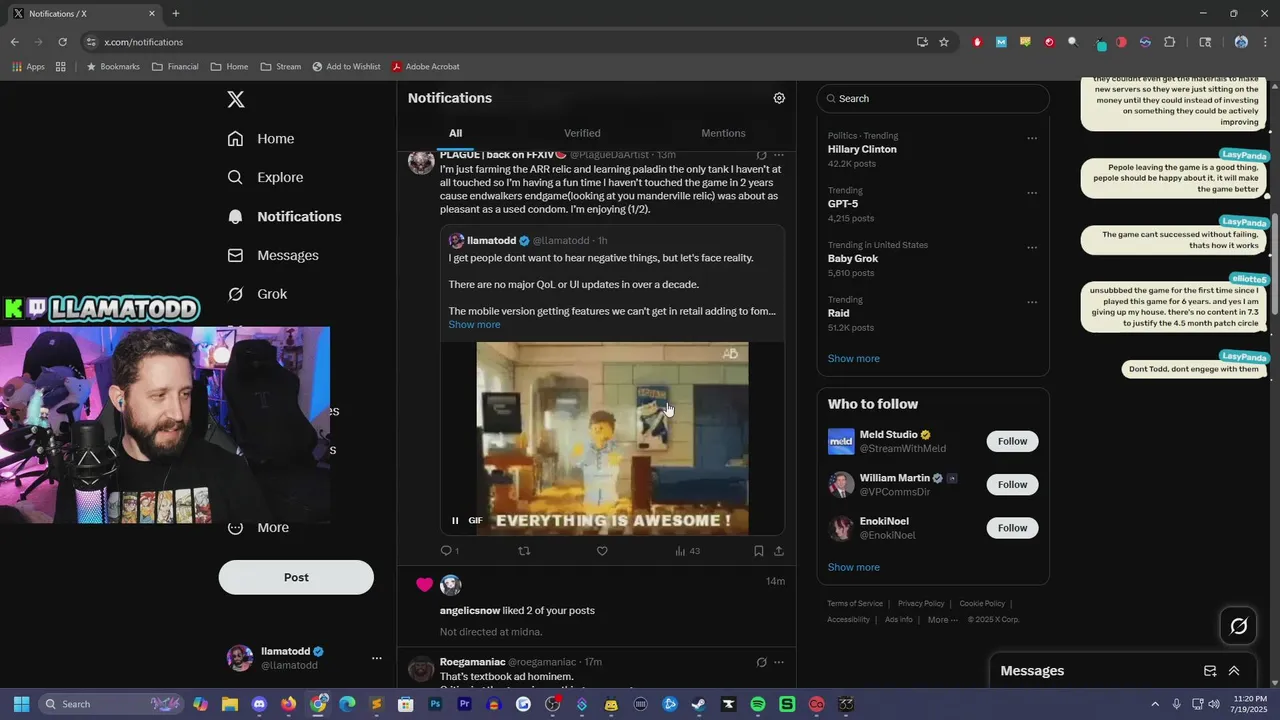Open Financial bookmarks folder
This screenshot has height=720, width=1280.
point(175,66)
